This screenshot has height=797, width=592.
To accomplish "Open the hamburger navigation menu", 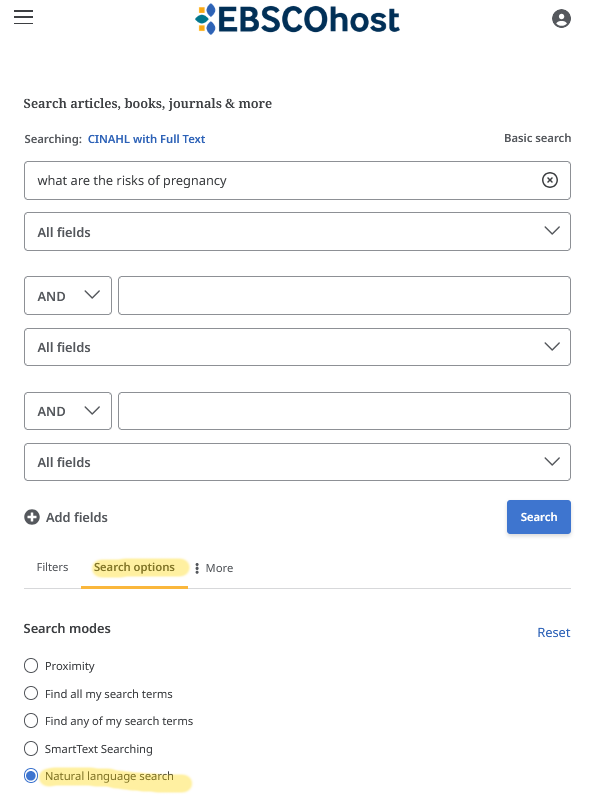I will (23, 17).
